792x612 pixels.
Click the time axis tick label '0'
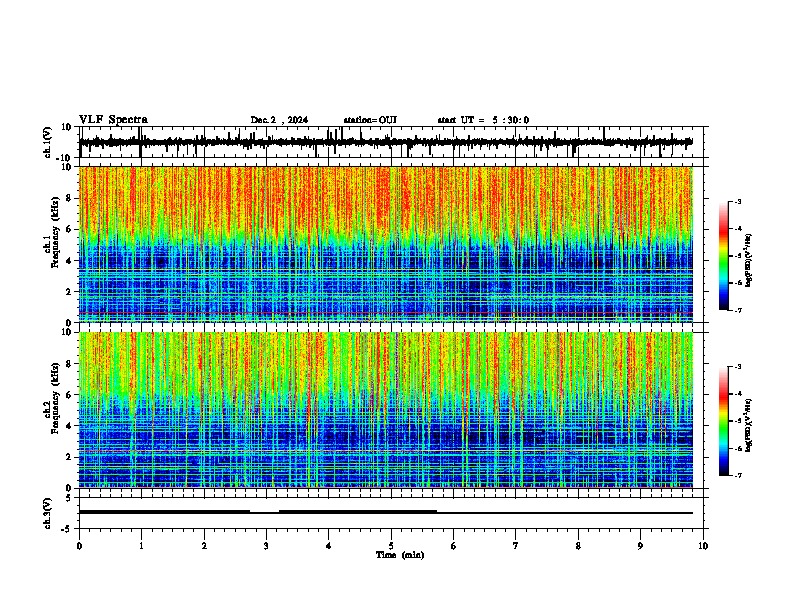79,546
